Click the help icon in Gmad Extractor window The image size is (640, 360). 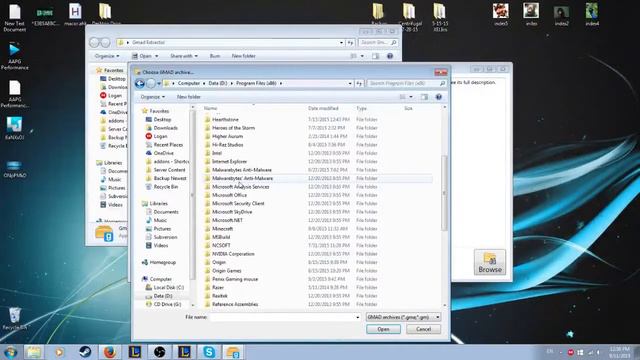[390, 56]
